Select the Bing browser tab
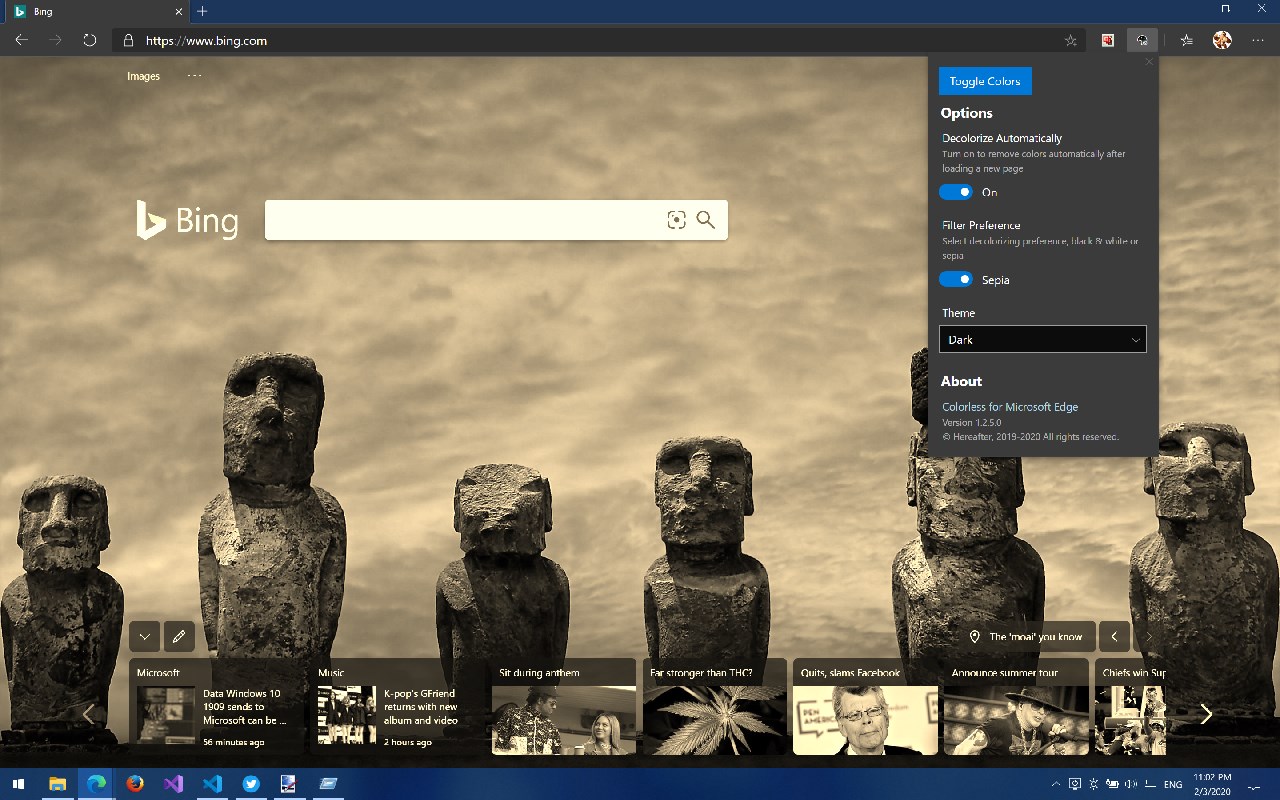This screenshot has width=1280, height=800. (x=97, y=11)
